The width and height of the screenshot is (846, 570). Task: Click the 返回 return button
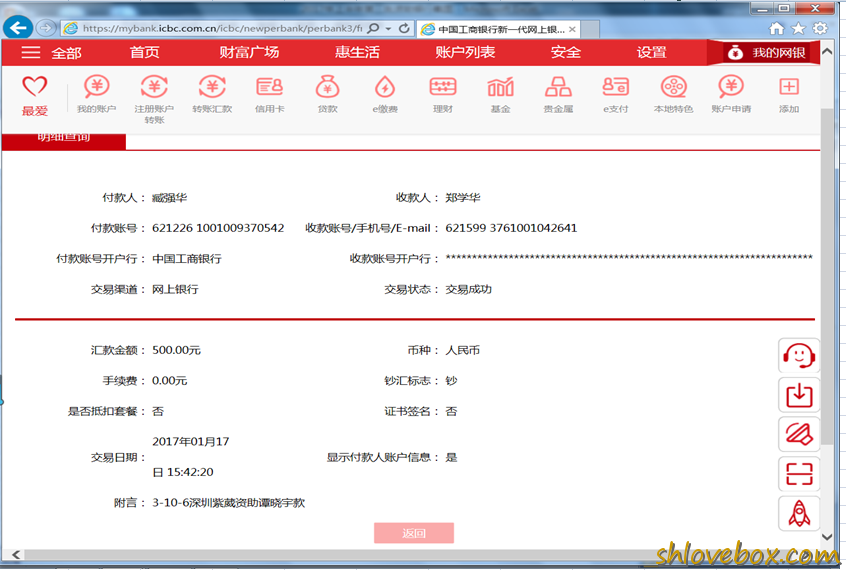point(414,533)
